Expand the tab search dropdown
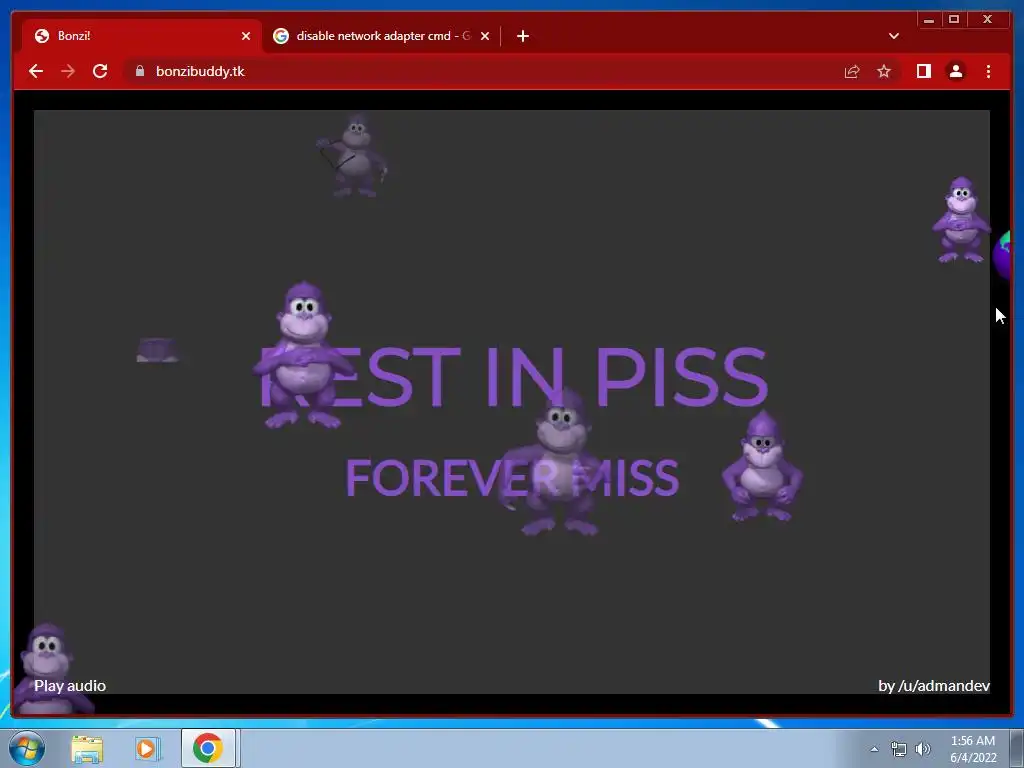Screen dimensions: 1024x768 click(x=894, y=36)
